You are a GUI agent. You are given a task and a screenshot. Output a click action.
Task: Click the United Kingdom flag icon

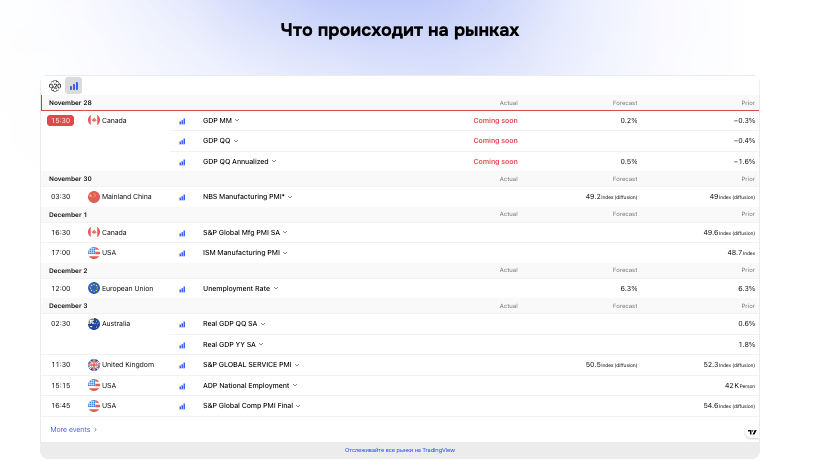pos(93,365)
